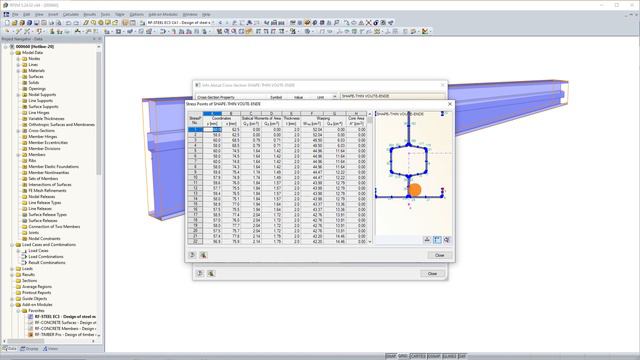This screenshot has height=360, width=640.
Task: Collapse the Add-on Modules tree node
Action: pos(12,304)
